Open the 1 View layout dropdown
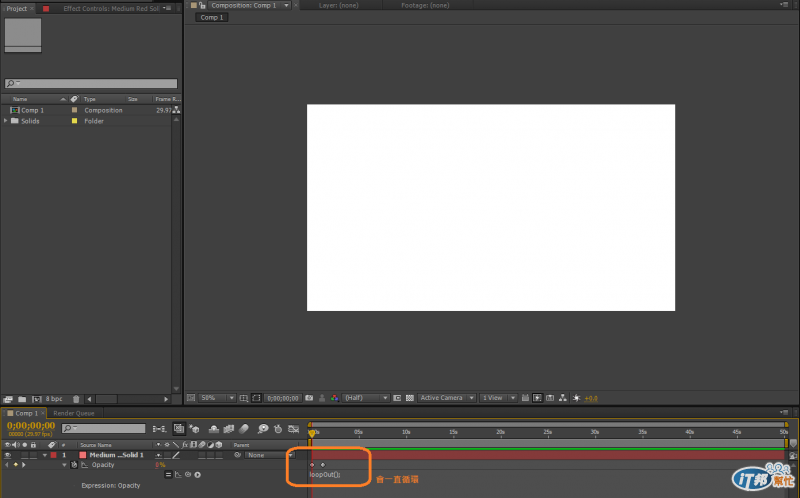This screenshot has width=800, height=498. click(x=498, y=398)
